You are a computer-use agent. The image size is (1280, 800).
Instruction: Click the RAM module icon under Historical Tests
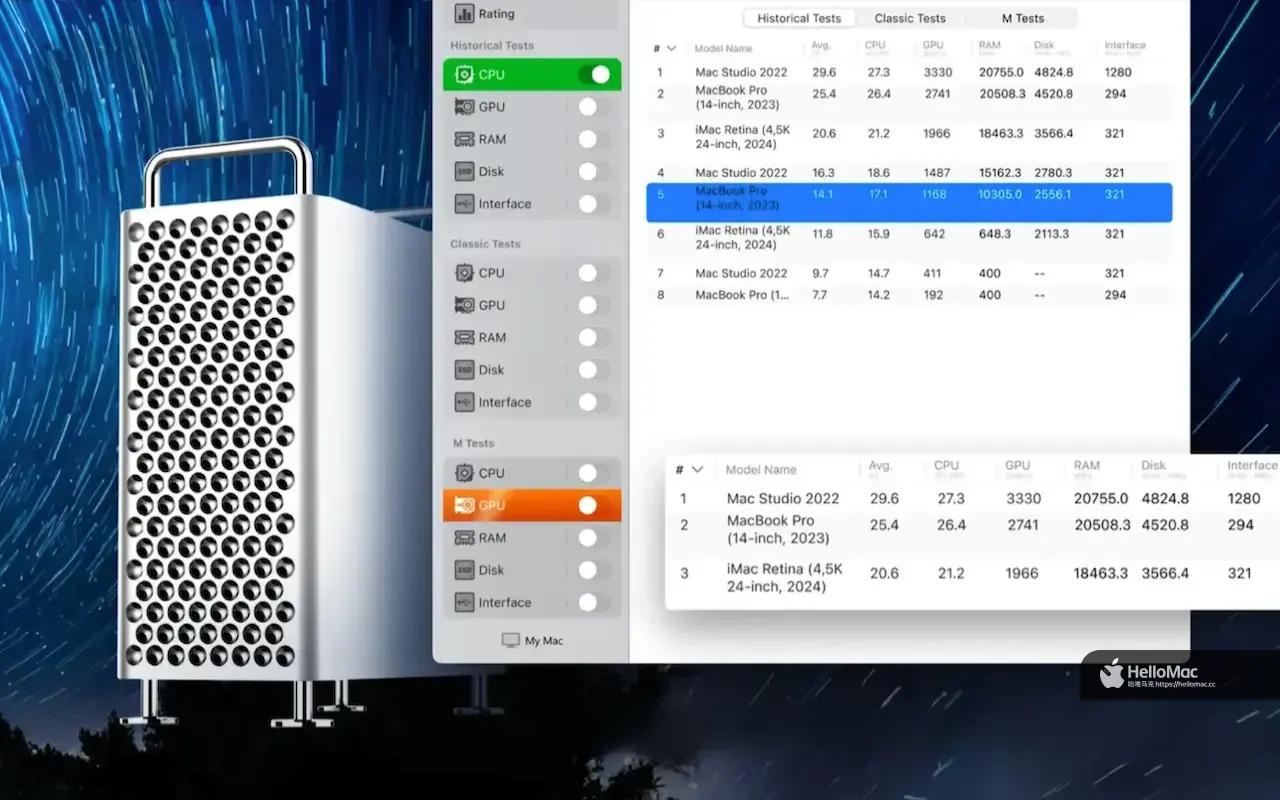(464, 139)
